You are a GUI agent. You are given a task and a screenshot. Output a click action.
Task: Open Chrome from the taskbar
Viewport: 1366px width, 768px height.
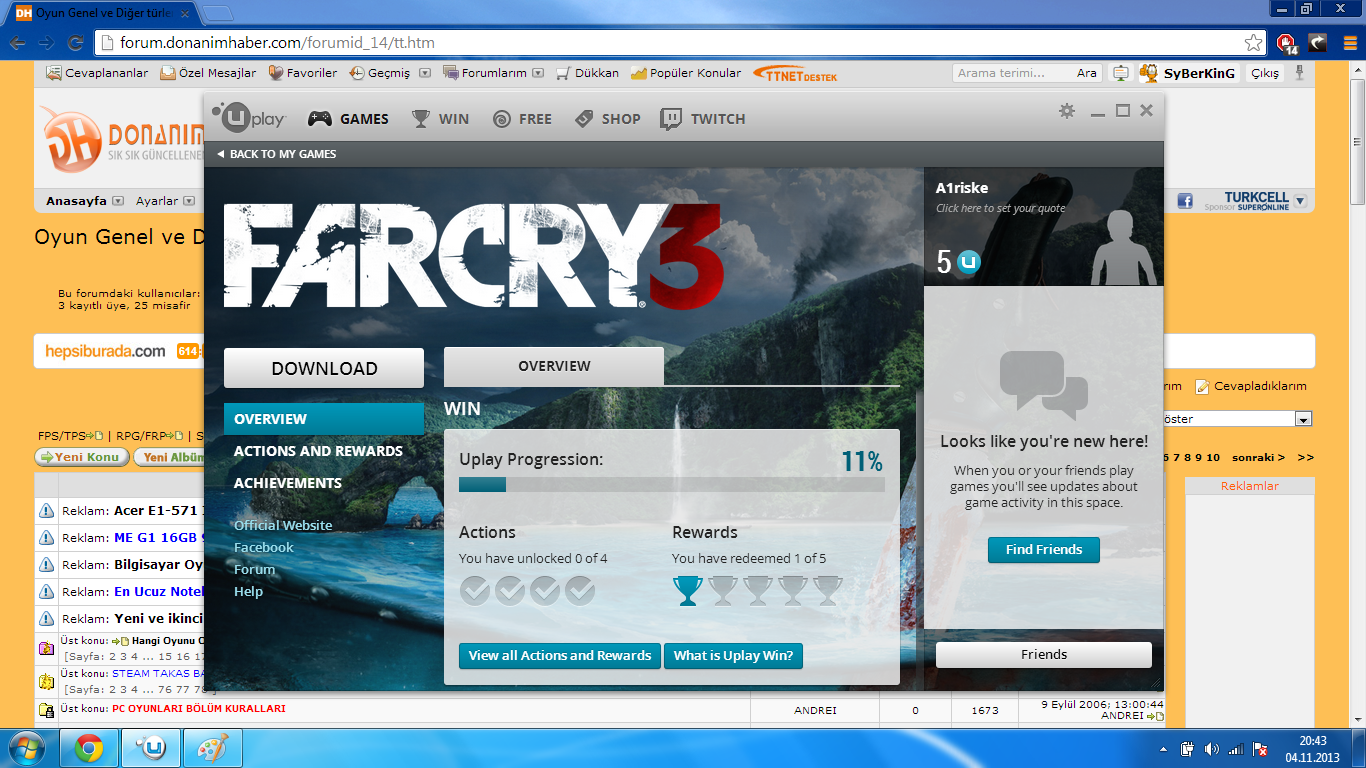tap(89, 748)
